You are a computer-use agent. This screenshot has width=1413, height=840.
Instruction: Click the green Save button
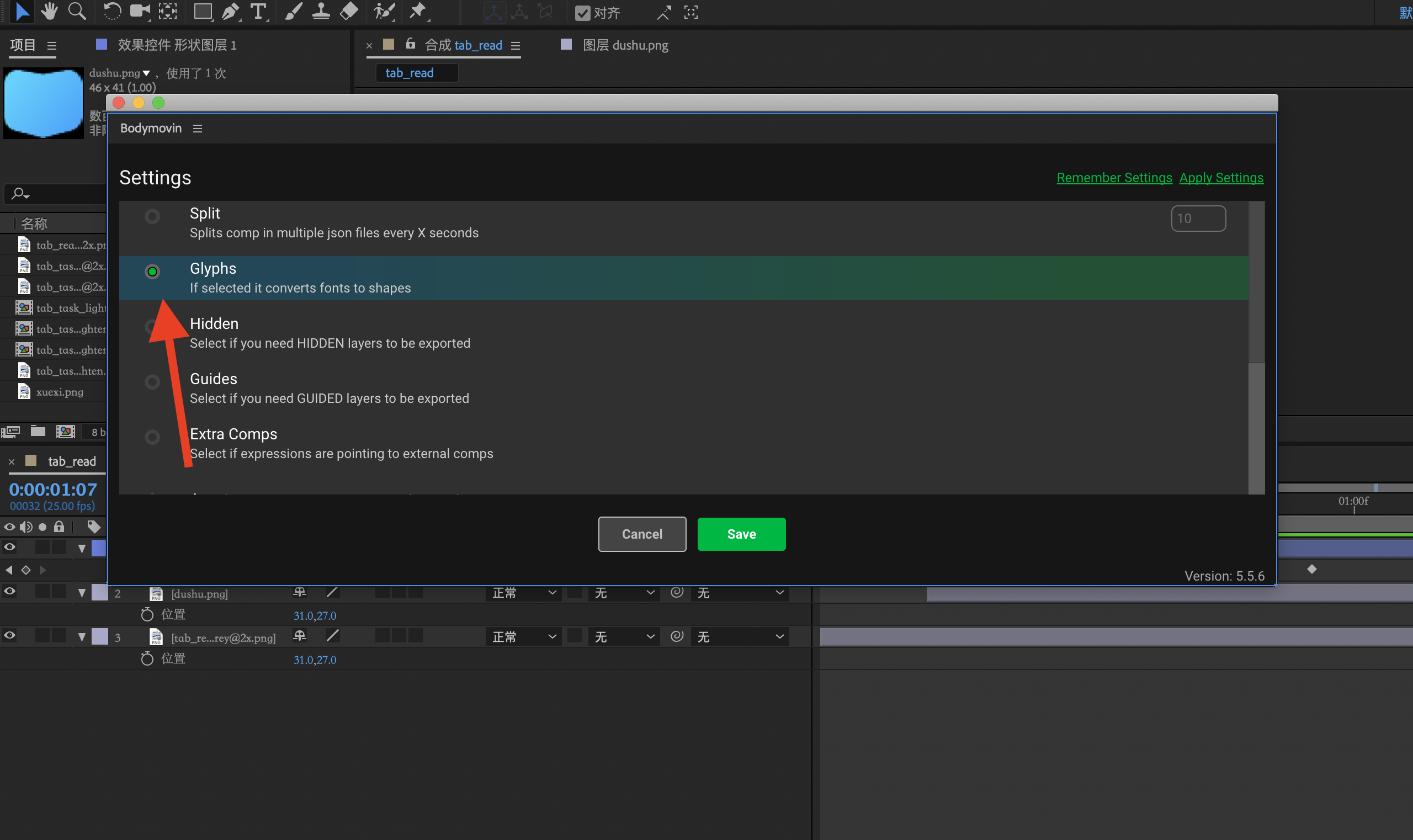coord(741,534)
